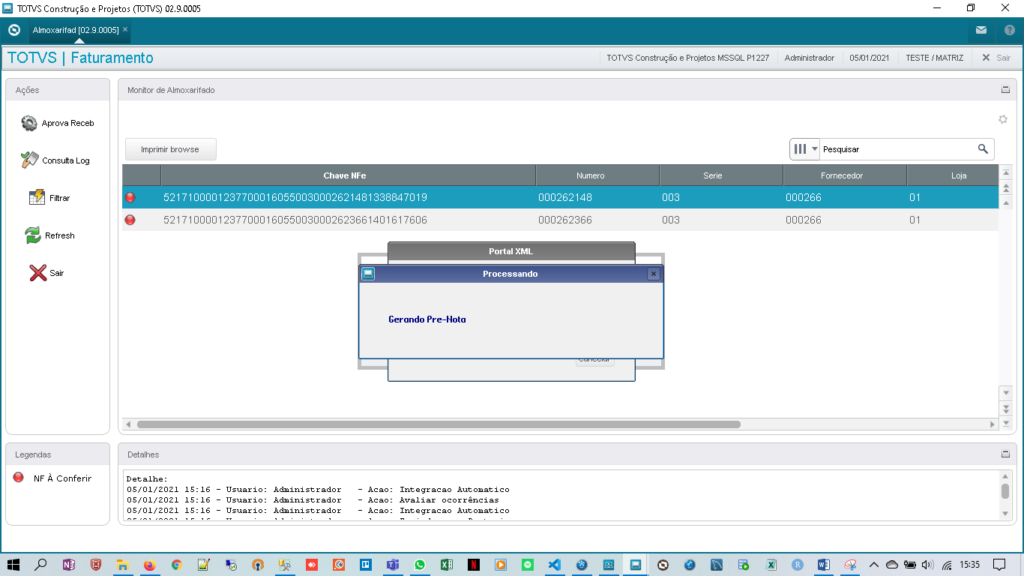Open WhatsApp from the taskbar

[x=419, y=565]
